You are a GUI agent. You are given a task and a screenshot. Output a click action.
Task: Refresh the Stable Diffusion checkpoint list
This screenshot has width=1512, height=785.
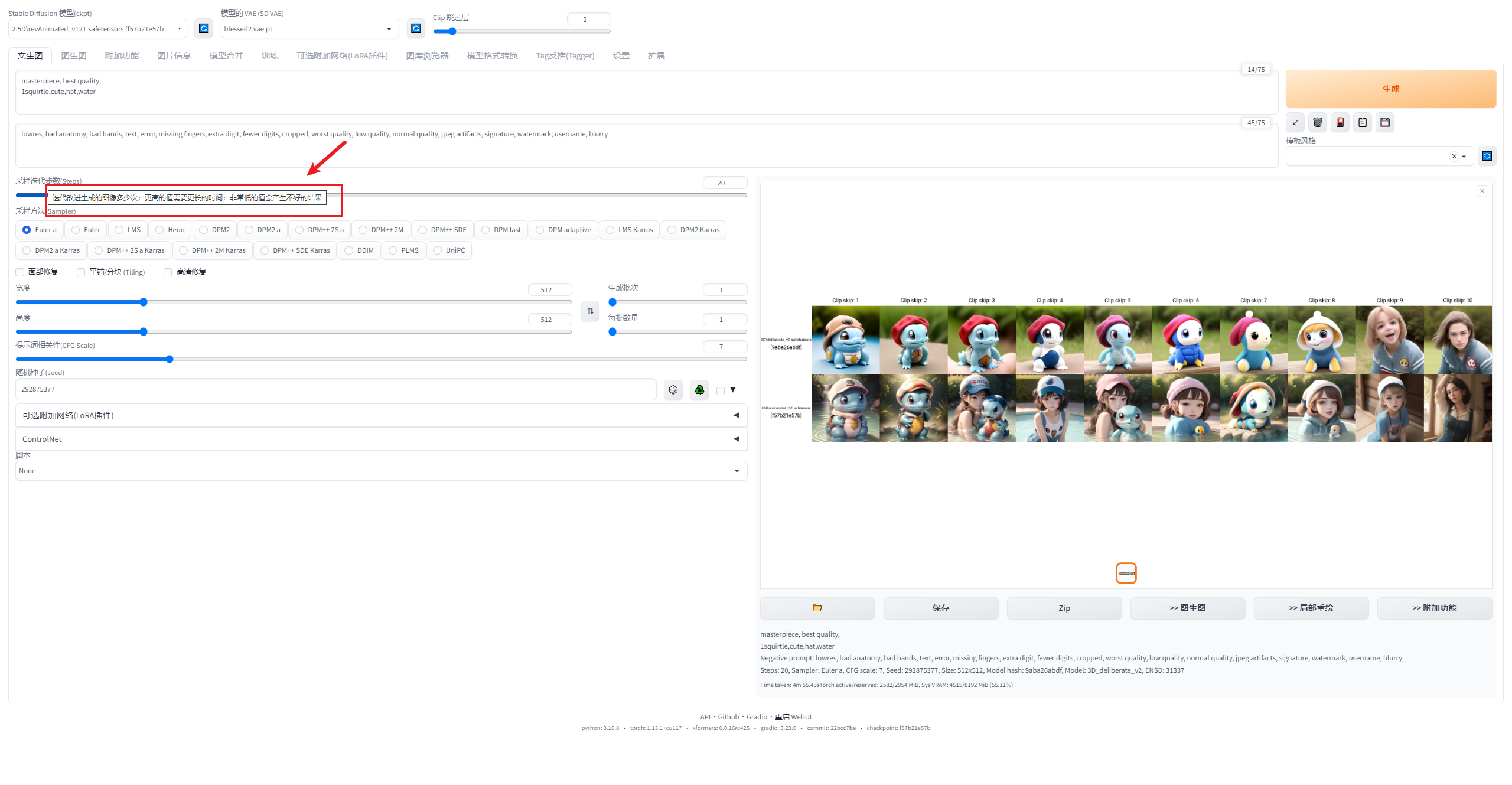pos(204,28)
